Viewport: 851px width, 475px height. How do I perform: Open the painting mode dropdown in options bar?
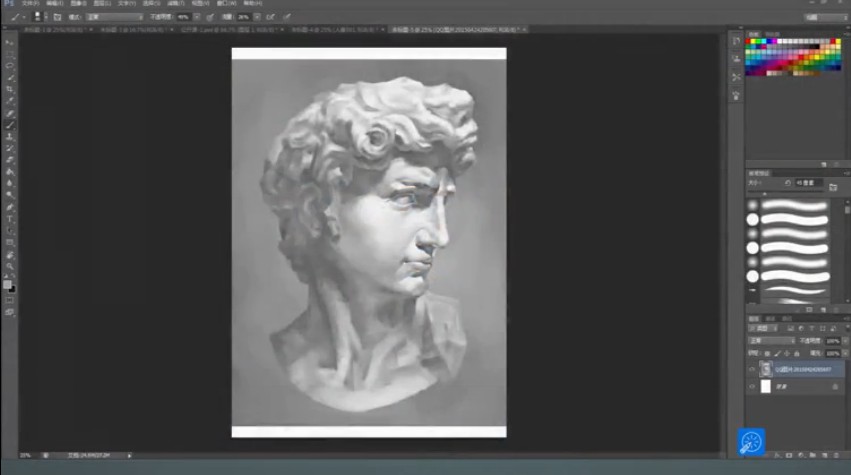[x=115, y=17]
